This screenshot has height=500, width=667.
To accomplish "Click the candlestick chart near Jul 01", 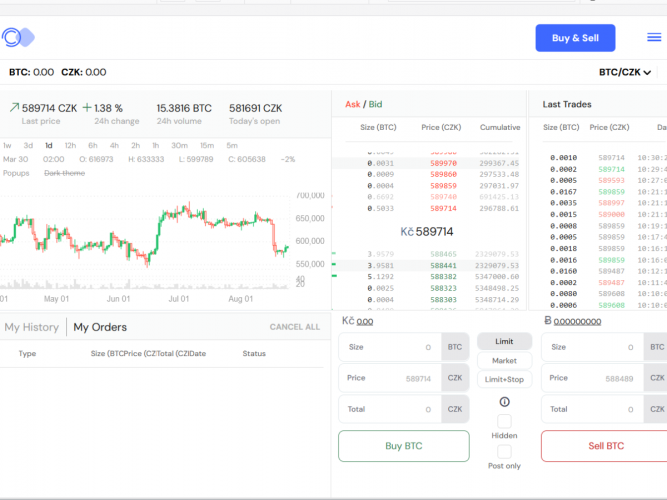I will click(x=179, y=213).
